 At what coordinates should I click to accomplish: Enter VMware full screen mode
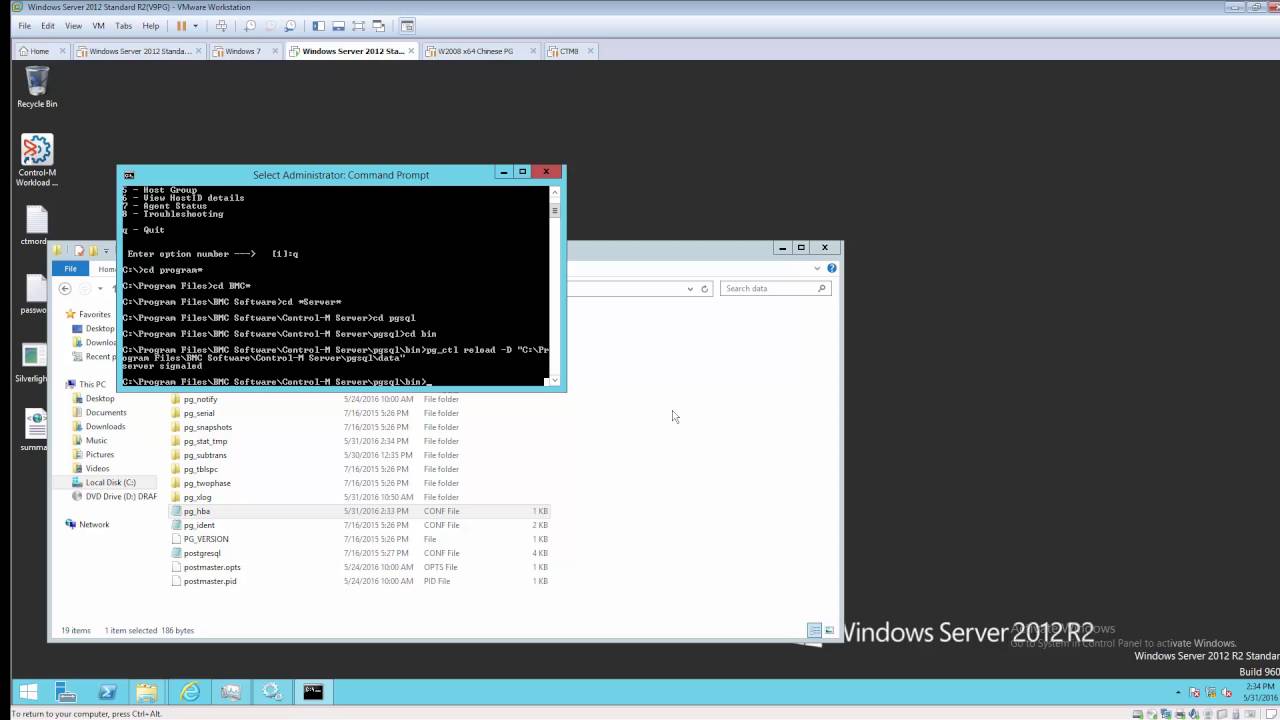pyautogui.click(x=358, y=26)
